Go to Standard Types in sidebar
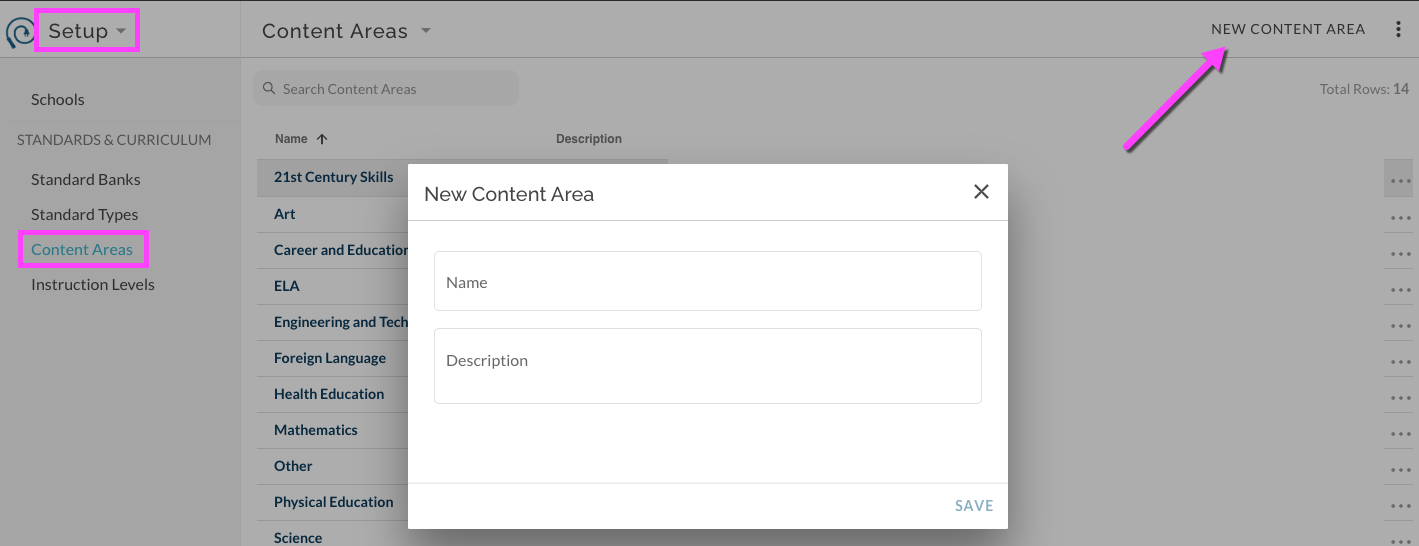This screenshot has width=1419, height=546. point(85,214)
